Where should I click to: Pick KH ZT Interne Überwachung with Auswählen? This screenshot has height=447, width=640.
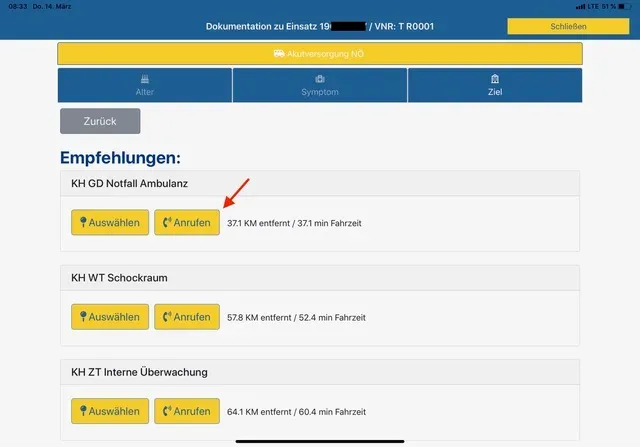pyautogui.click(x=110, y=411)
